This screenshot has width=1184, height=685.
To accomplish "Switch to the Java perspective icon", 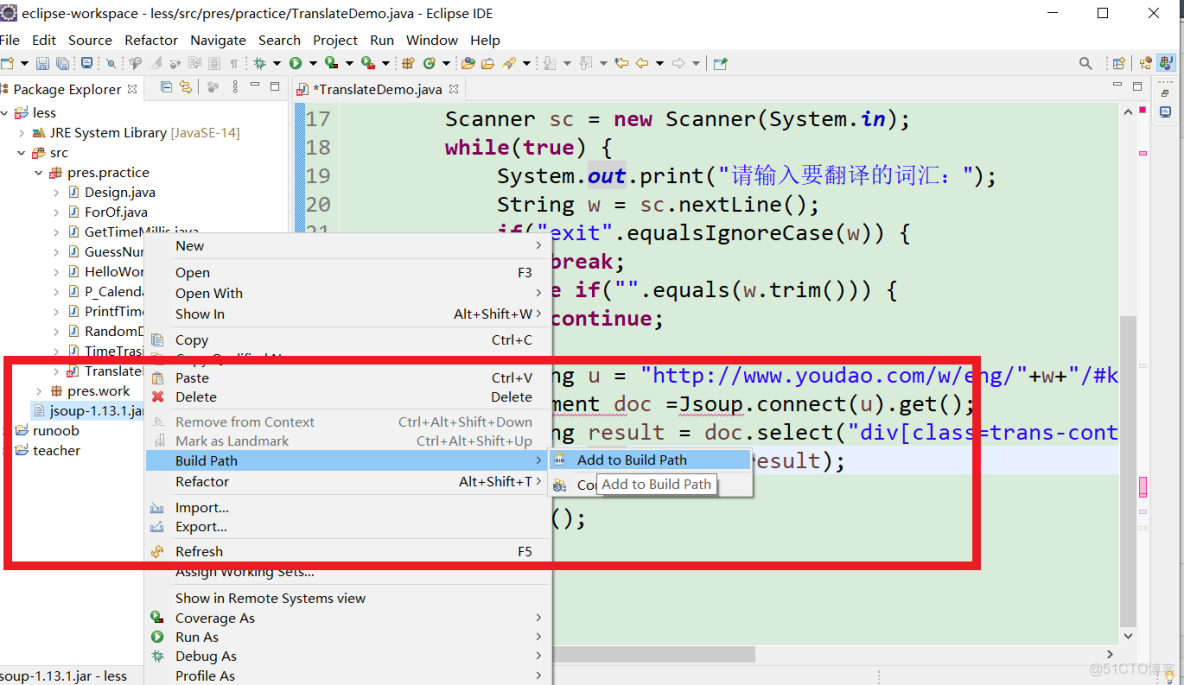I will [x=1167, y=63].
